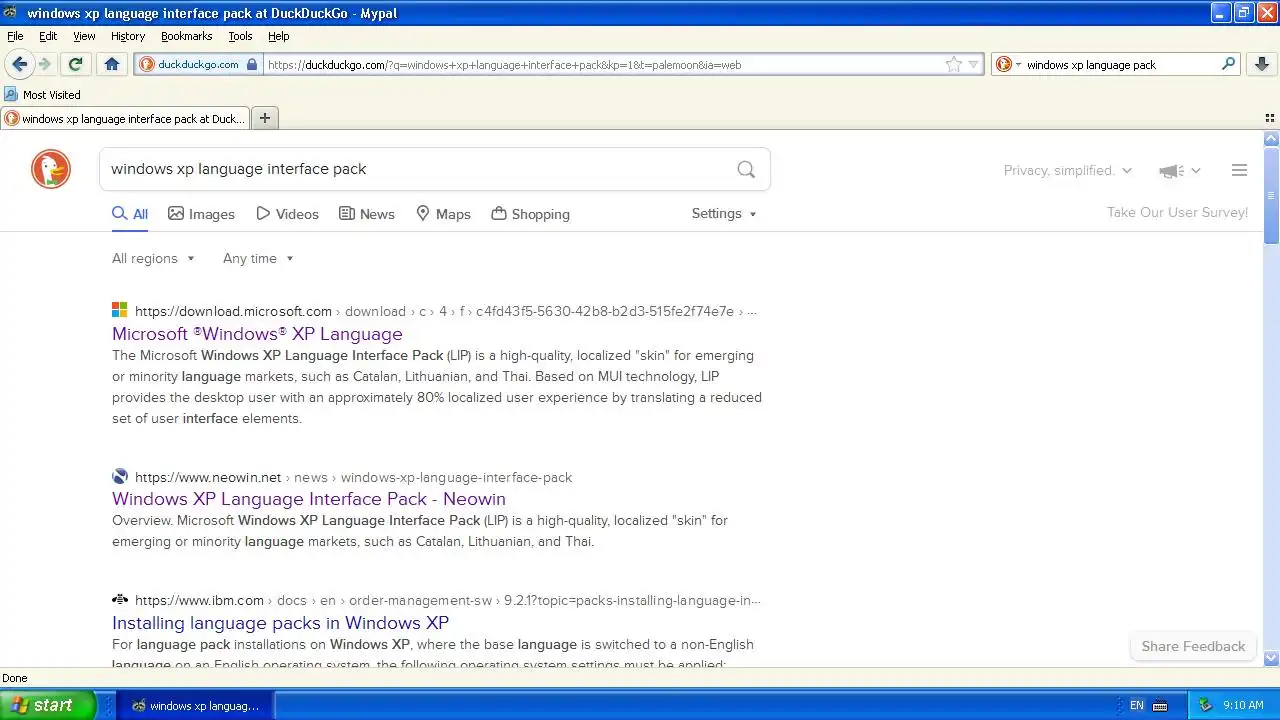
Task: Click the DuckDuckGo duck logo
Action: click(51, 169)
